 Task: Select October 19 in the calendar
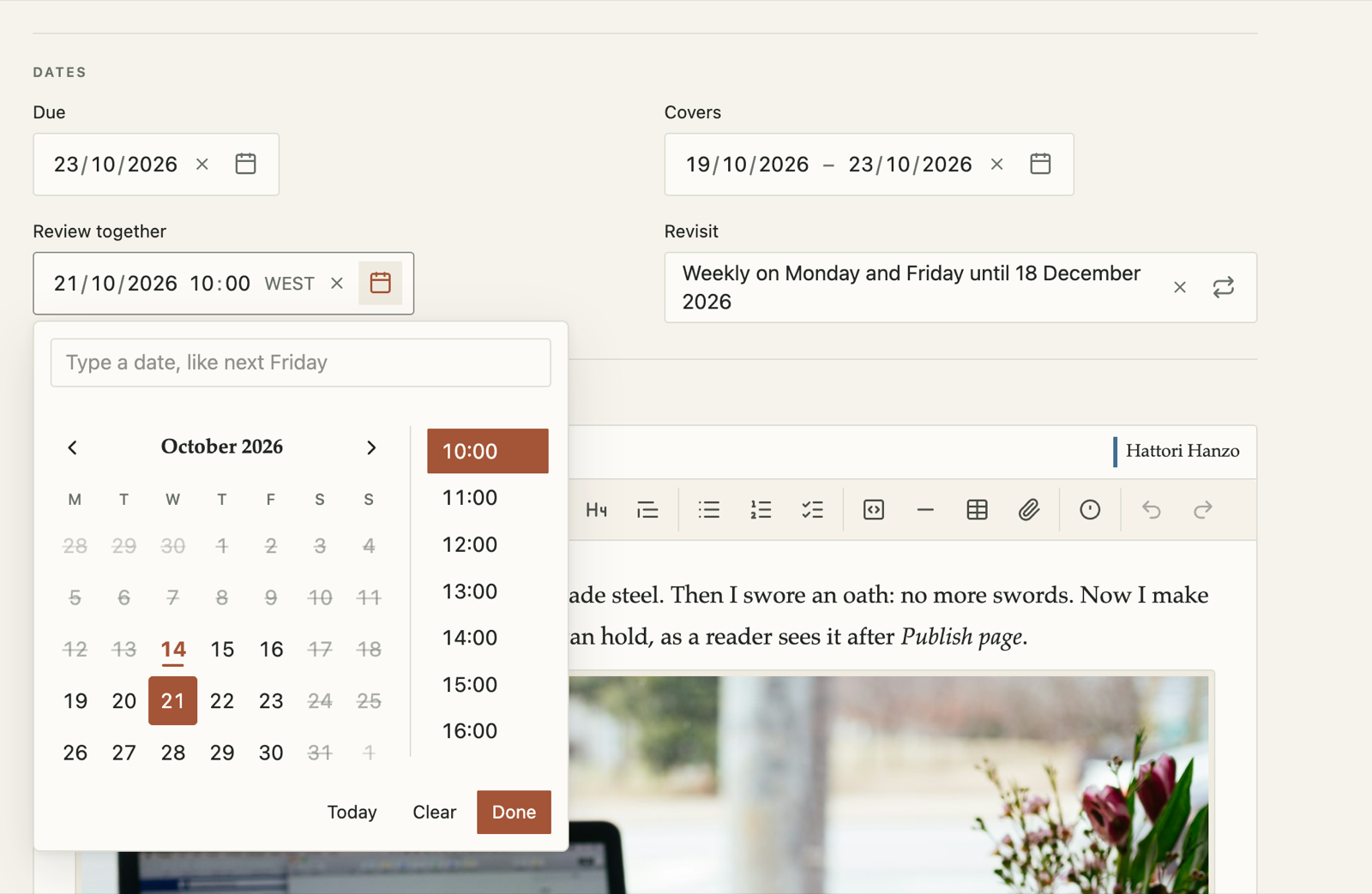point(75,701)
